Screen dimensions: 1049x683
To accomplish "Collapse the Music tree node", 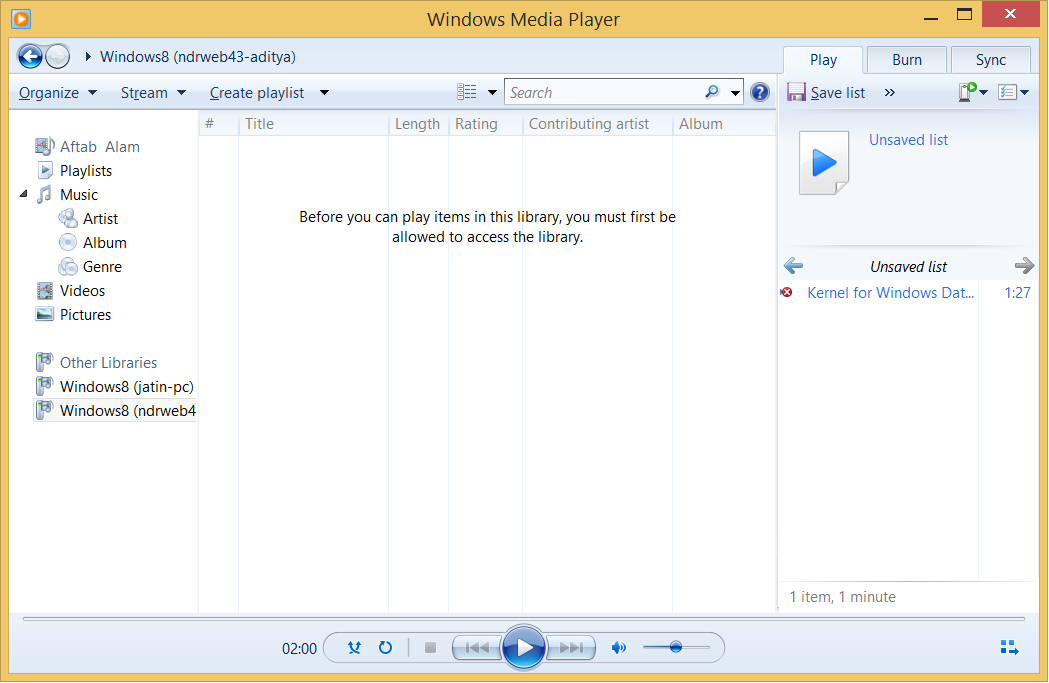I will (22, 194).
